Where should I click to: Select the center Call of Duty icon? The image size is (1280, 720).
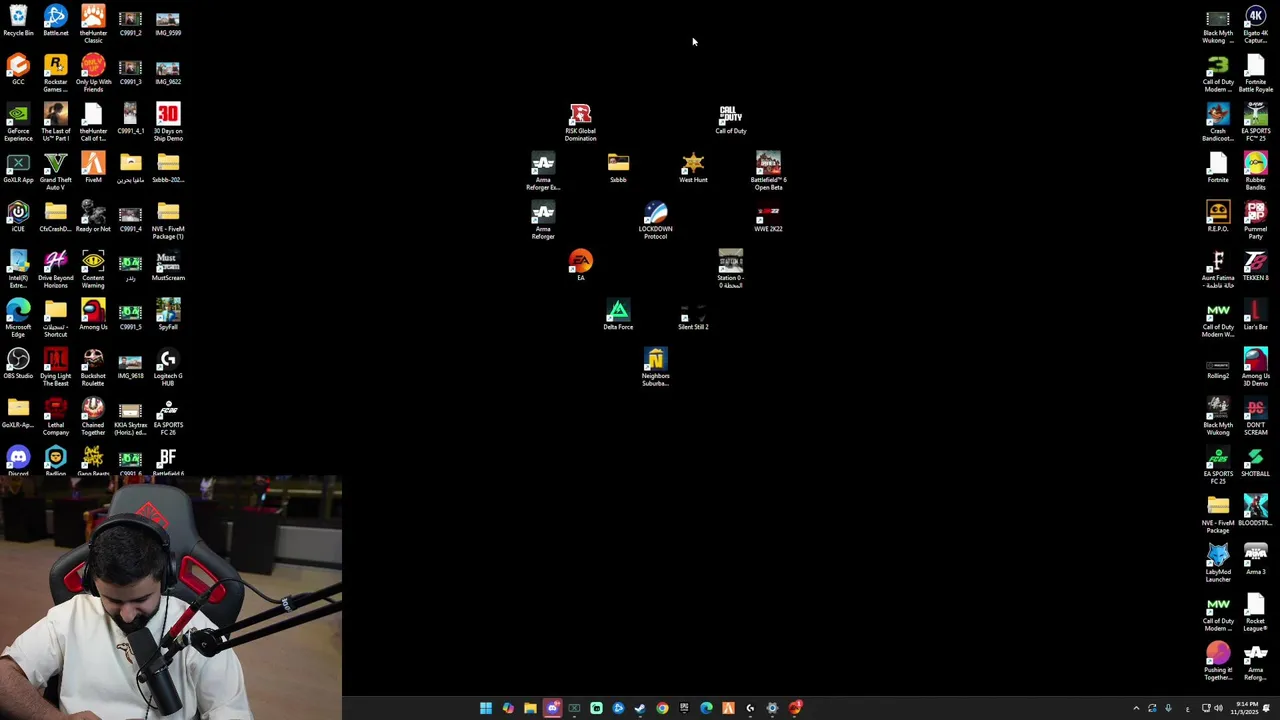point(731,119)
